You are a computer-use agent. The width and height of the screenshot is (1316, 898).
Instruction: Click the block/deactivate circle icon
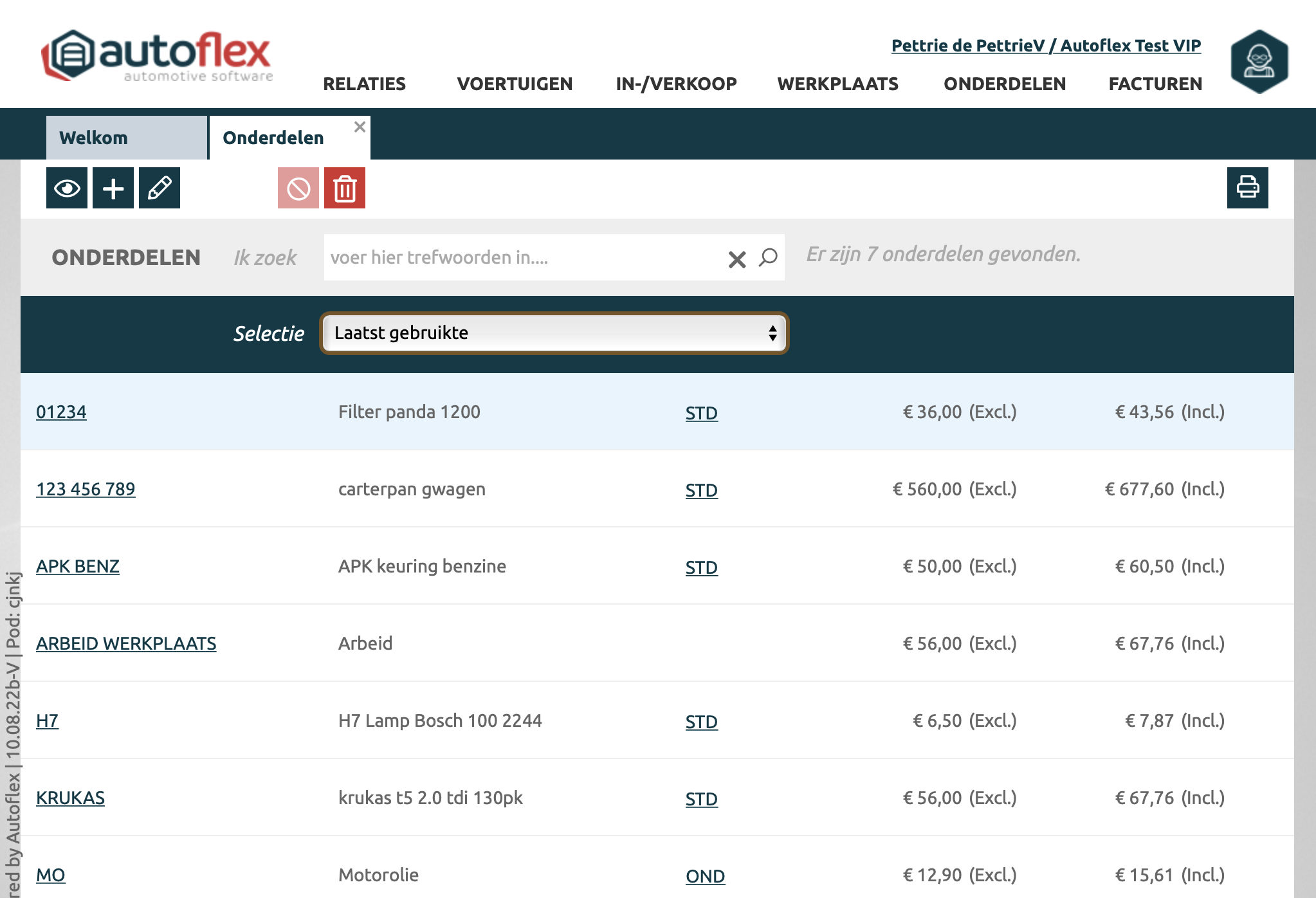298,188
